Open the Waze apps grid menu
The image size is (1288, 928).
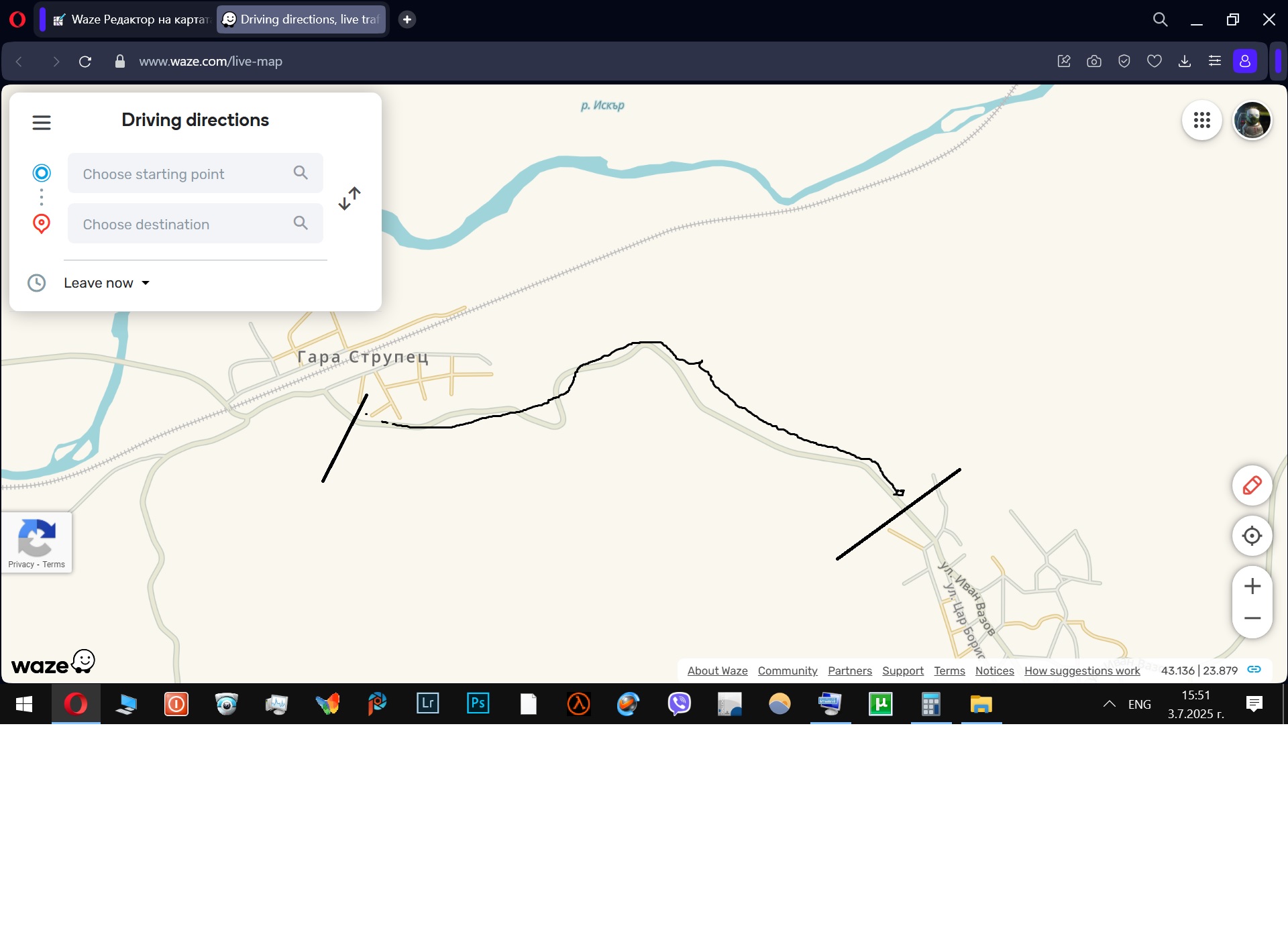pyautogui.click(x=1201, y=121)
